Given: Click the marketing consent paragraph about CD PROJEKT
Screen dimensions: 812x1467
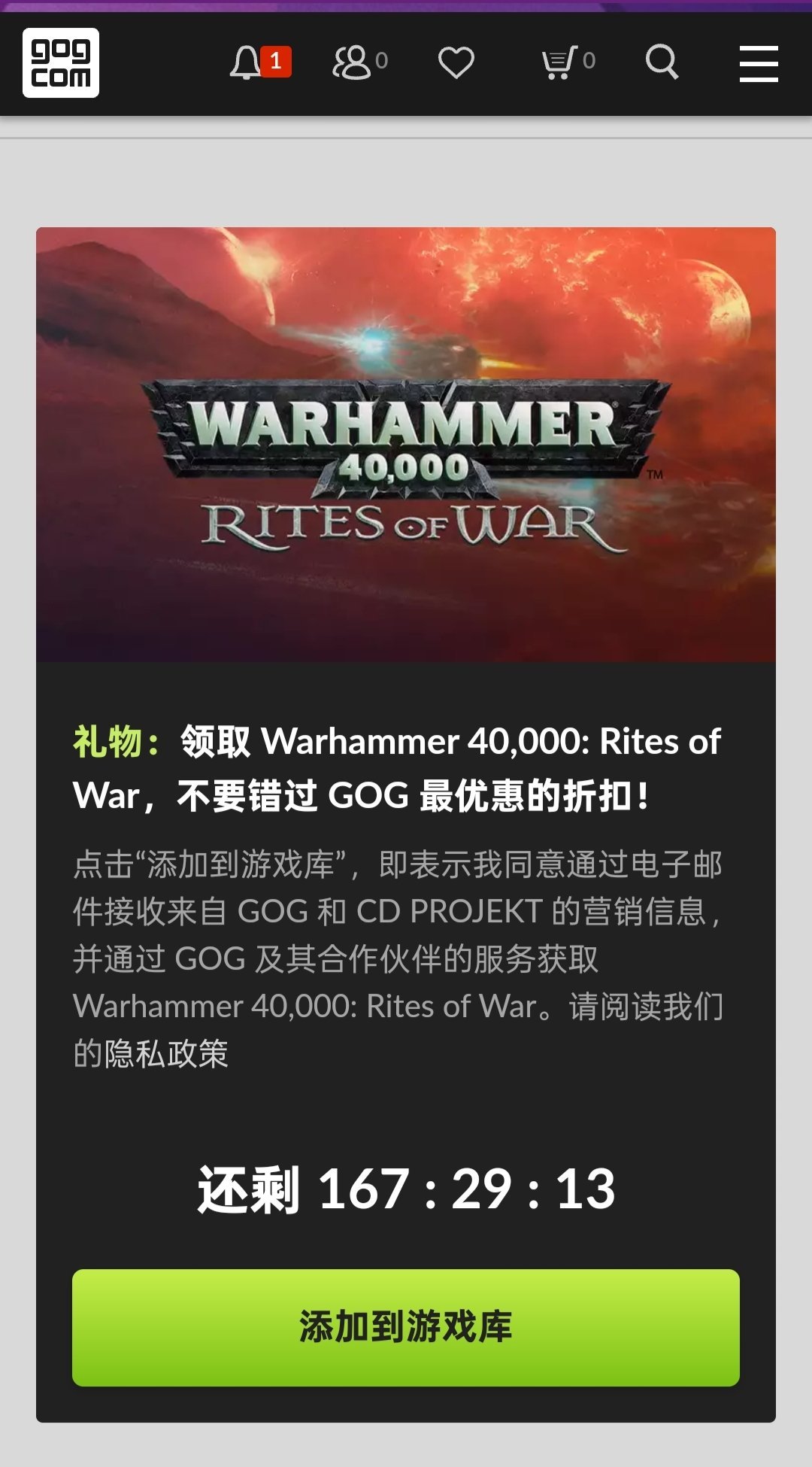Looking at the screenshot, I should click(398, 958).
